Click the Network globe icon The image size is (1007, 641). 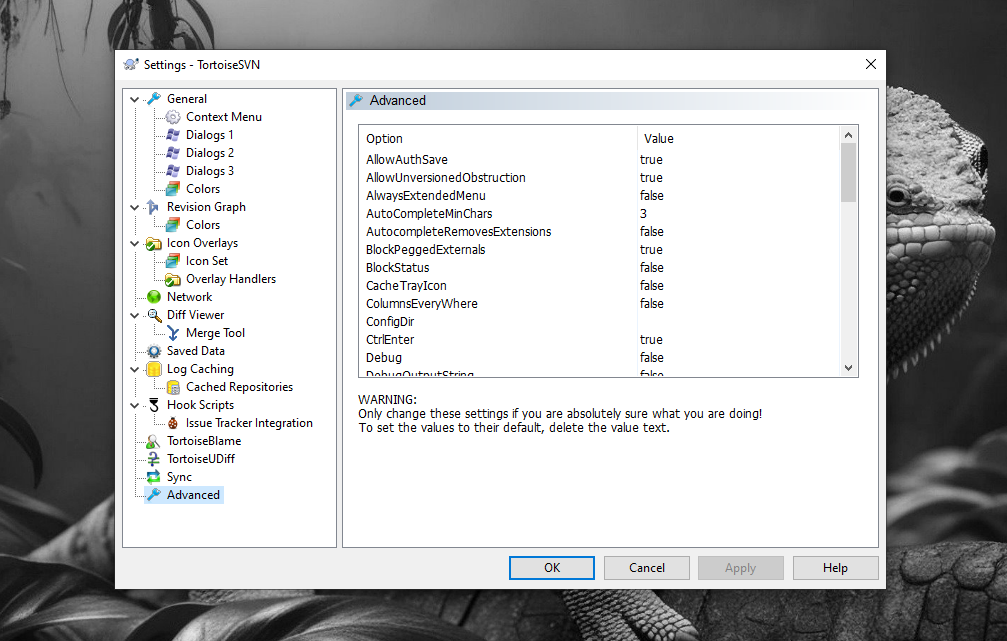pyautogui.click(x=154, y=297)
